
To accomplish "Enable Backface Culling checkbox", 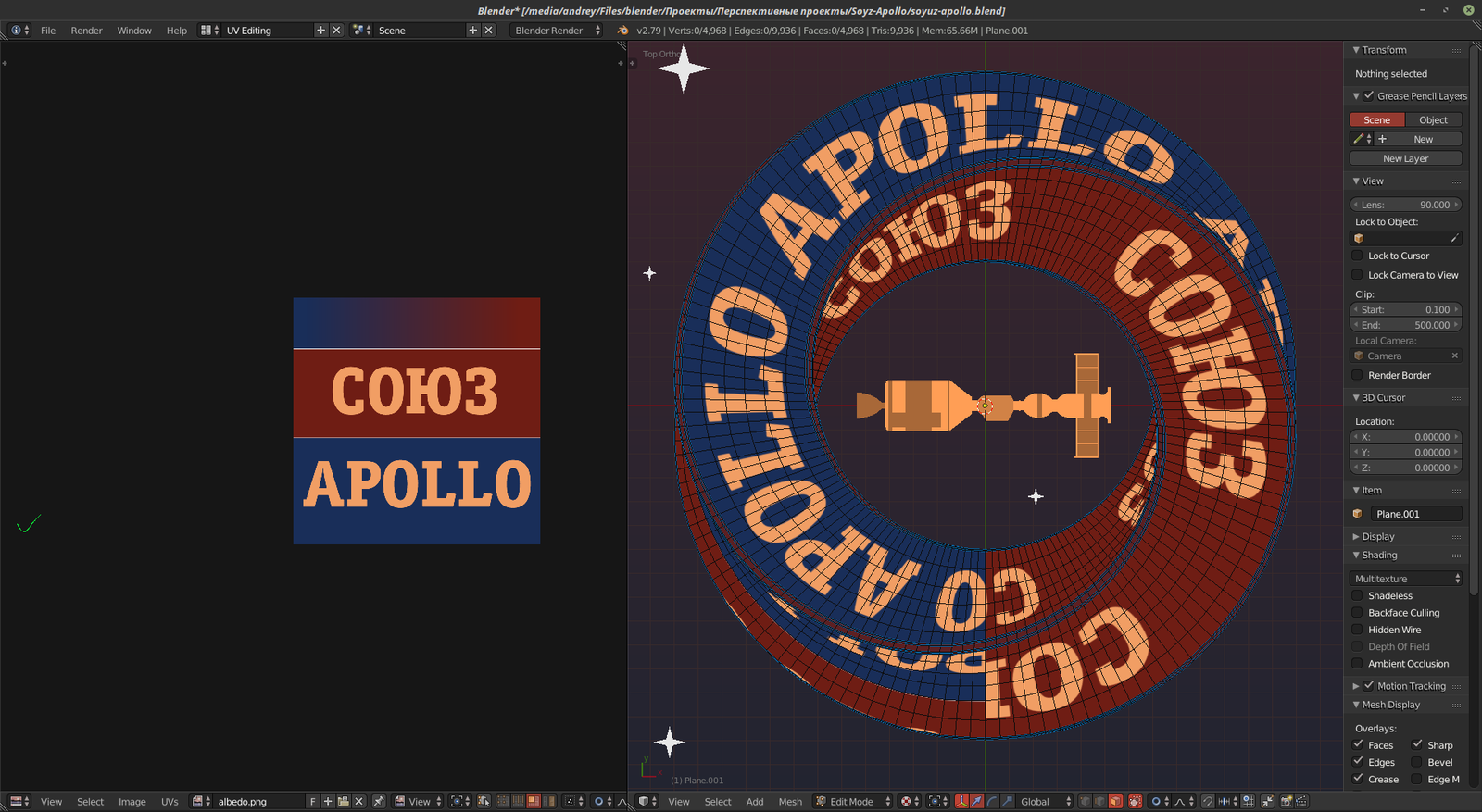I will point(1357,613).
